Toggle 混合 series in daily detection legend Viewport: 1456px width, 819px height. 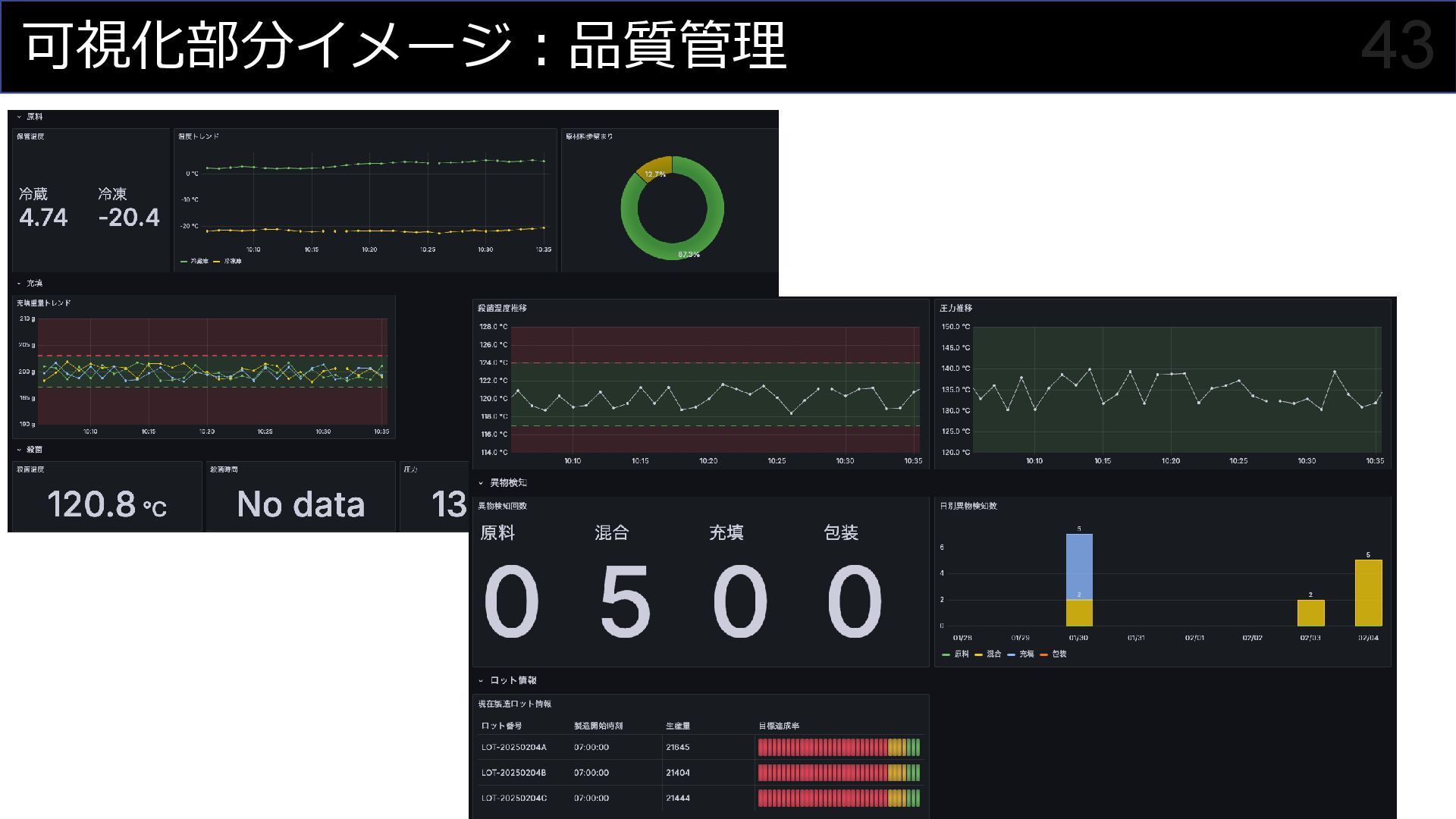click(993, 654)
